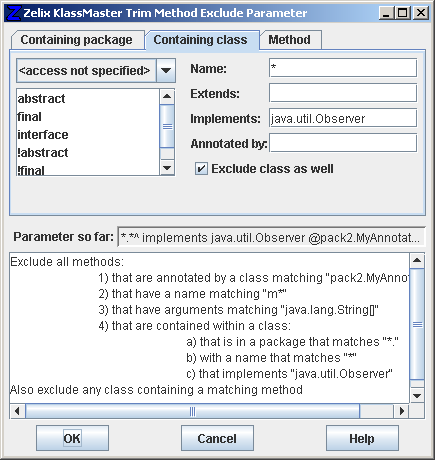The height and width of the screenshot is (460, 435).
Task: Maximize the Trim Method Exclude window
Action: 403,13
